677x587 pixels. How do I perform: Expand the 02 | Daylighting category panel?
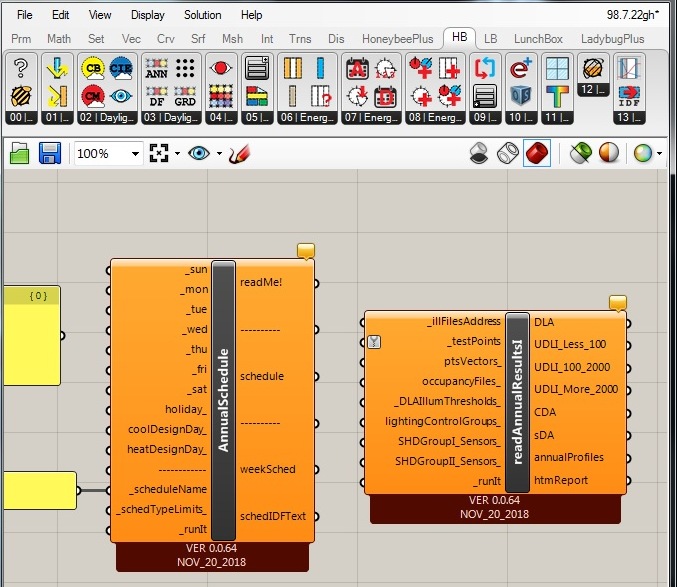point(108,117)
